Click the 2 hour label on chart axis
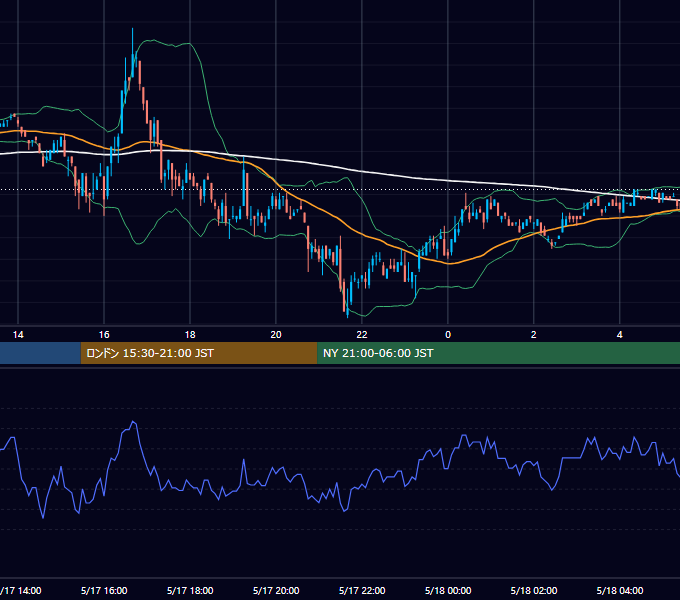This screenshot has width=680, height=600. [533, 335]
